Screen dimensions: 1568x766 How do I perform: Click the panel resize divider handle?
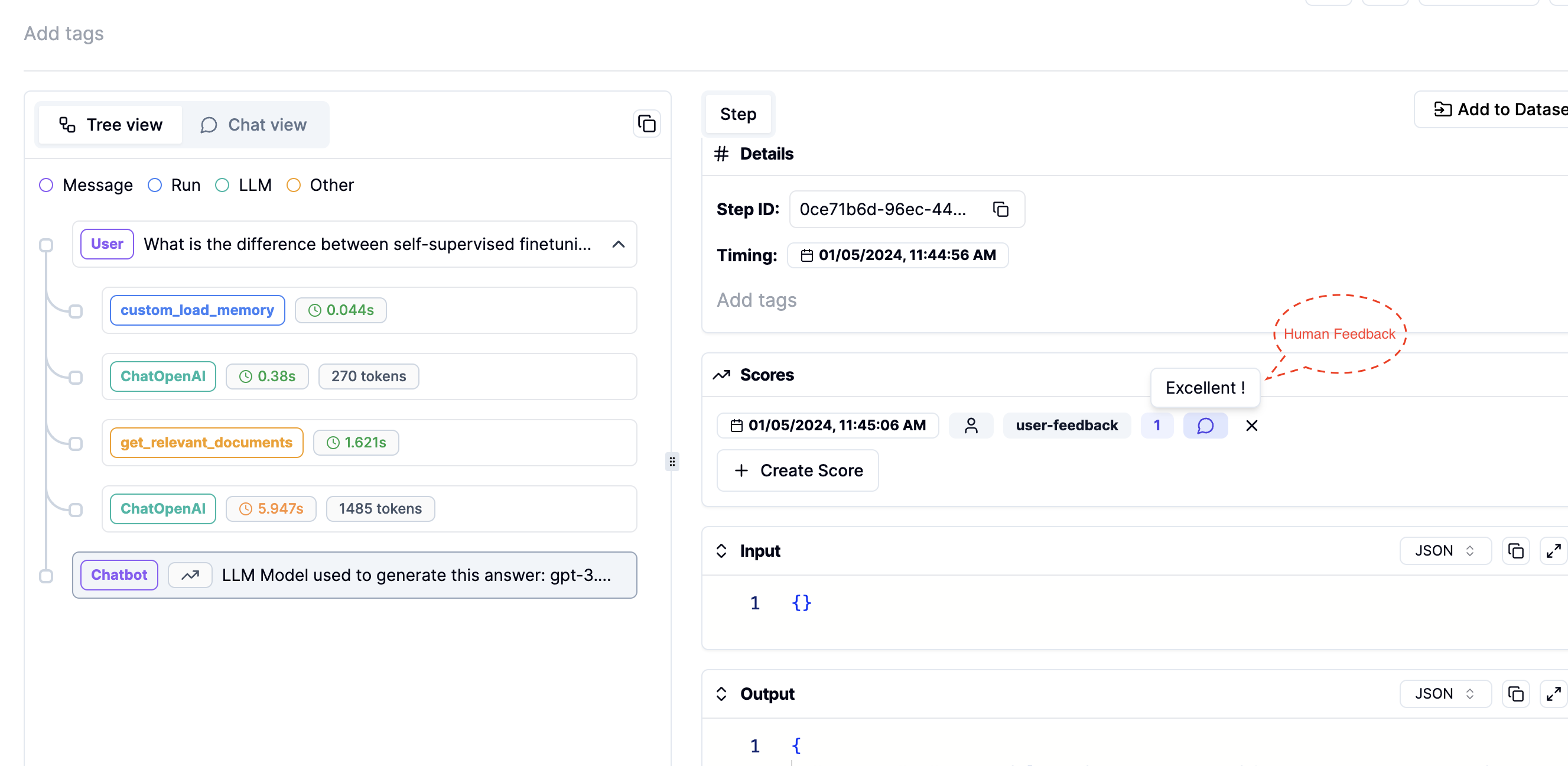(x=672, y=461)
